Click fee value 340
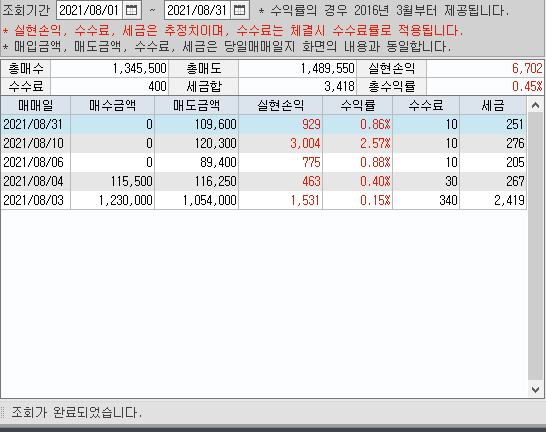The width and height of the screenshot is (546, 432). point(448,200)
